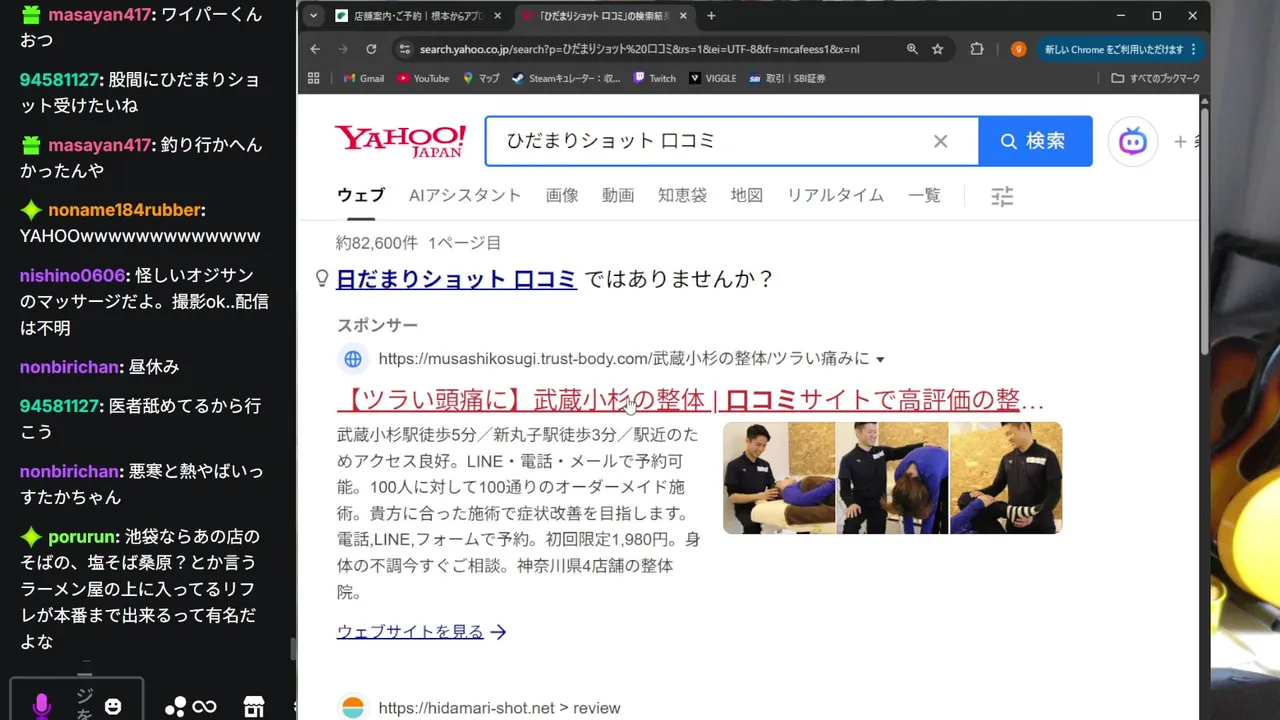Bookmark this page with the star icon
Screen dimensions: 1280x720
(x=938, y=49)
